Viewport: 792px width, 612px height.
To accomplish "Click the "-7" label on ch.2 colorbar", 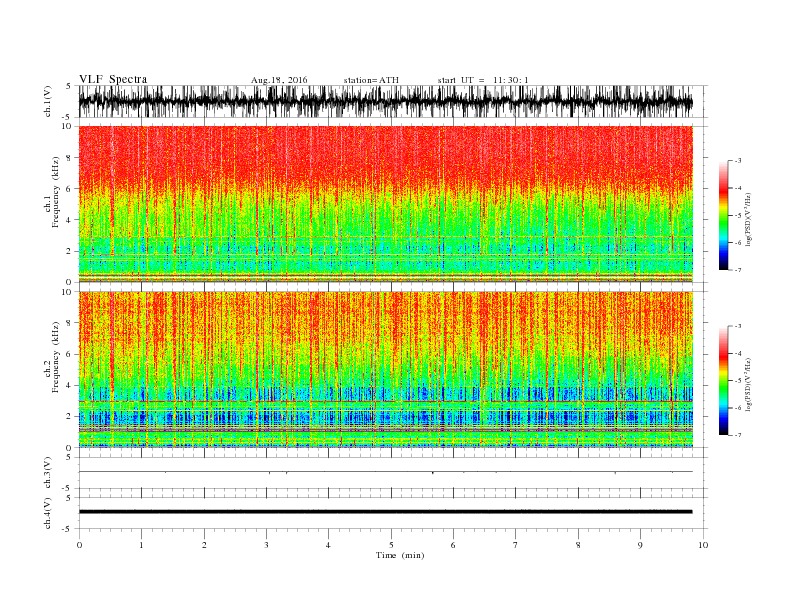I will tap(737, 435).
